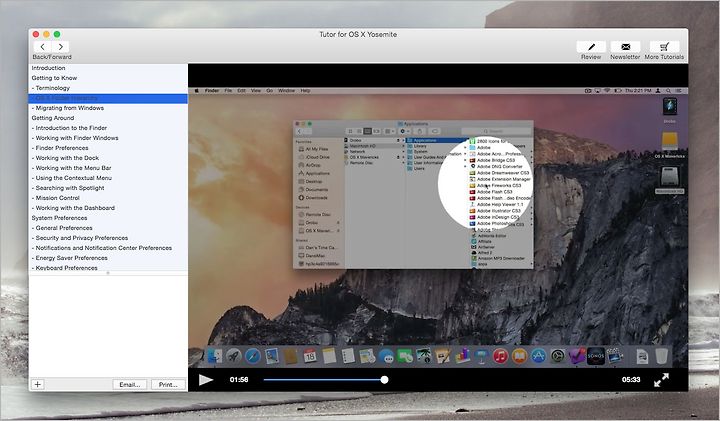
Task: Open Security and Privacy Preferences lesson
Action: click(108, 238)
